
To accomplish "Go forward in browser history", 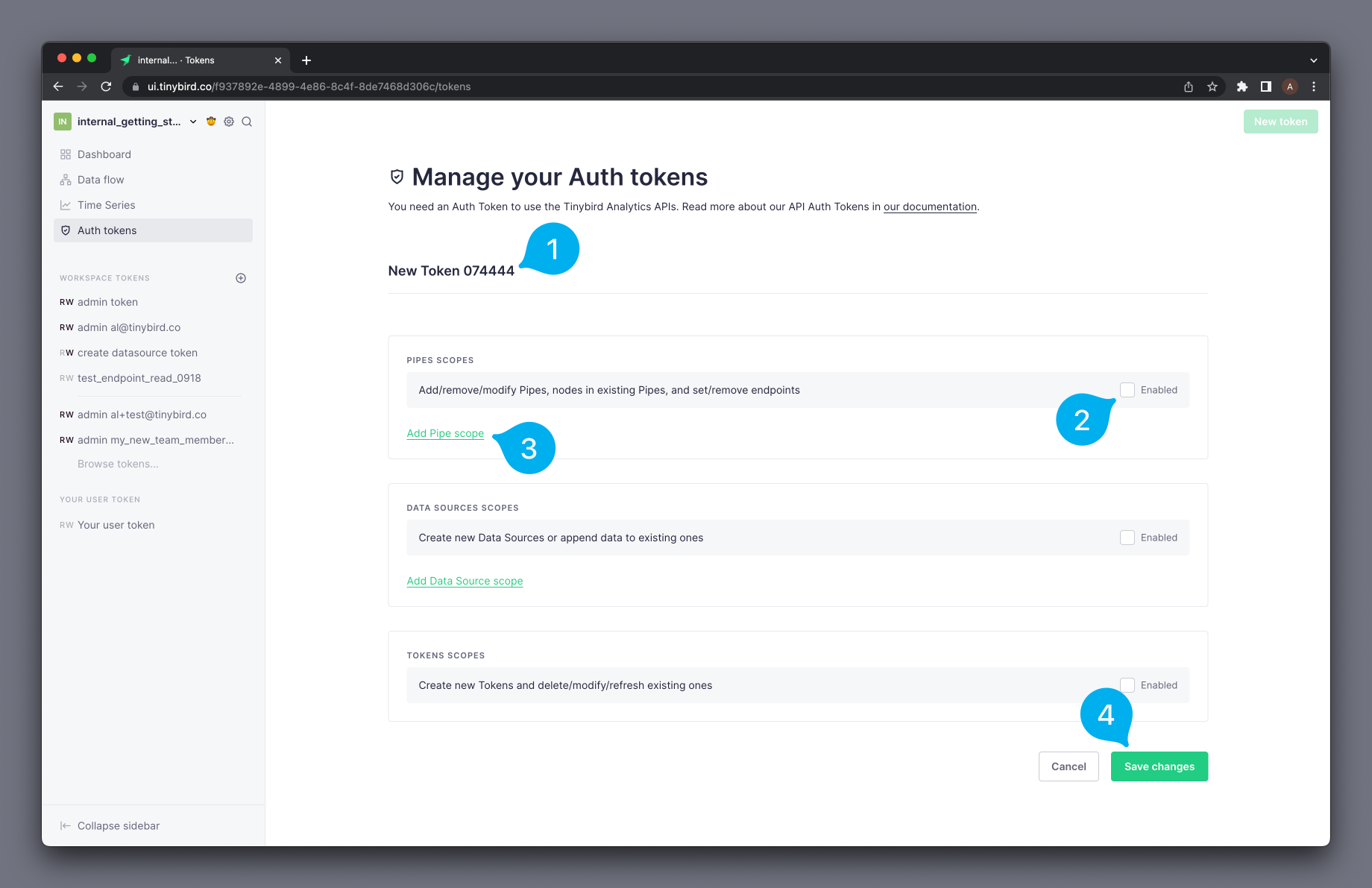I will tap(82, 86).
